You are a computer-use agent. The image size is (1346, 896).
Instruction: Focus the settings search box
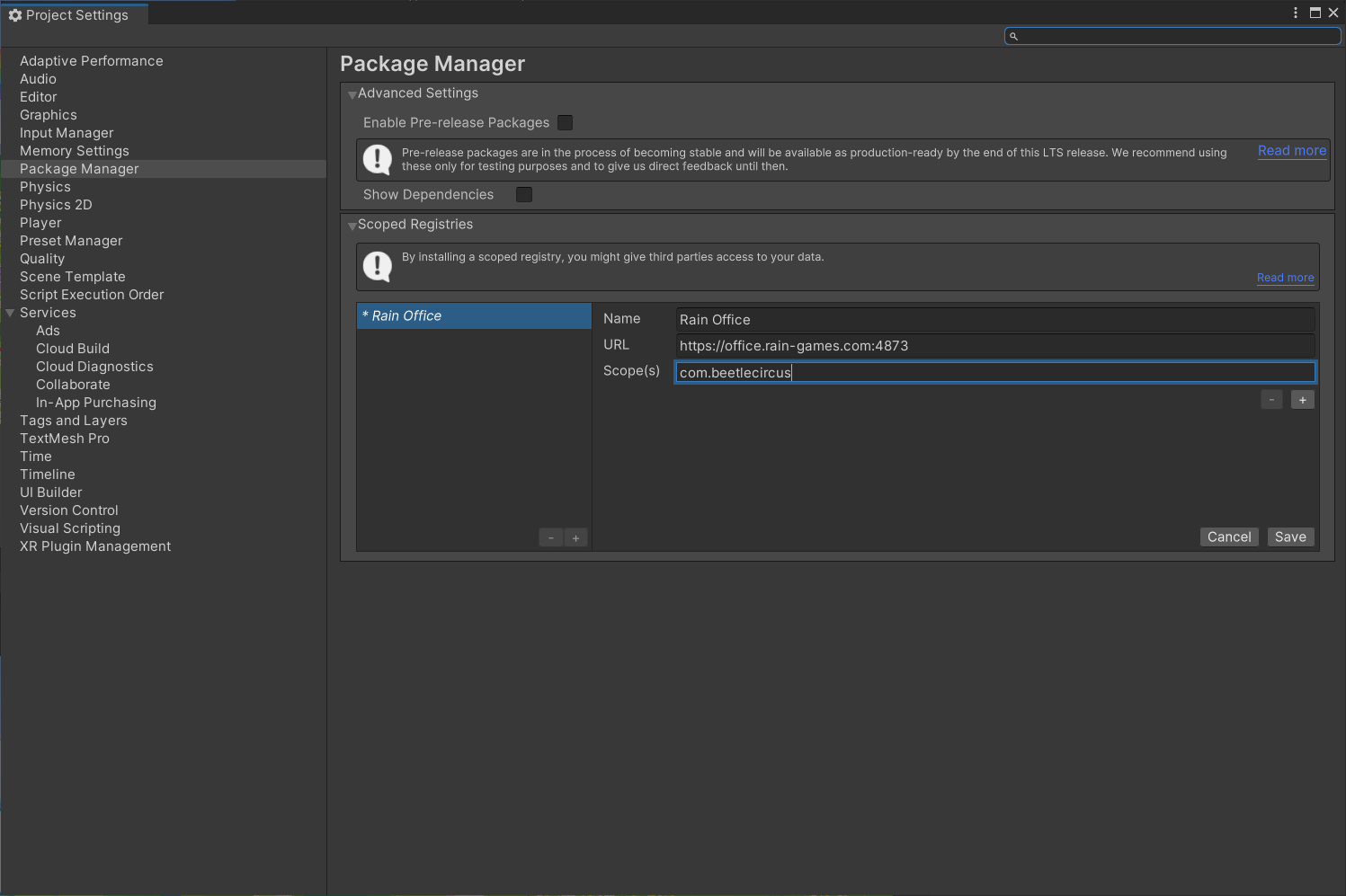click(1172, 36)
